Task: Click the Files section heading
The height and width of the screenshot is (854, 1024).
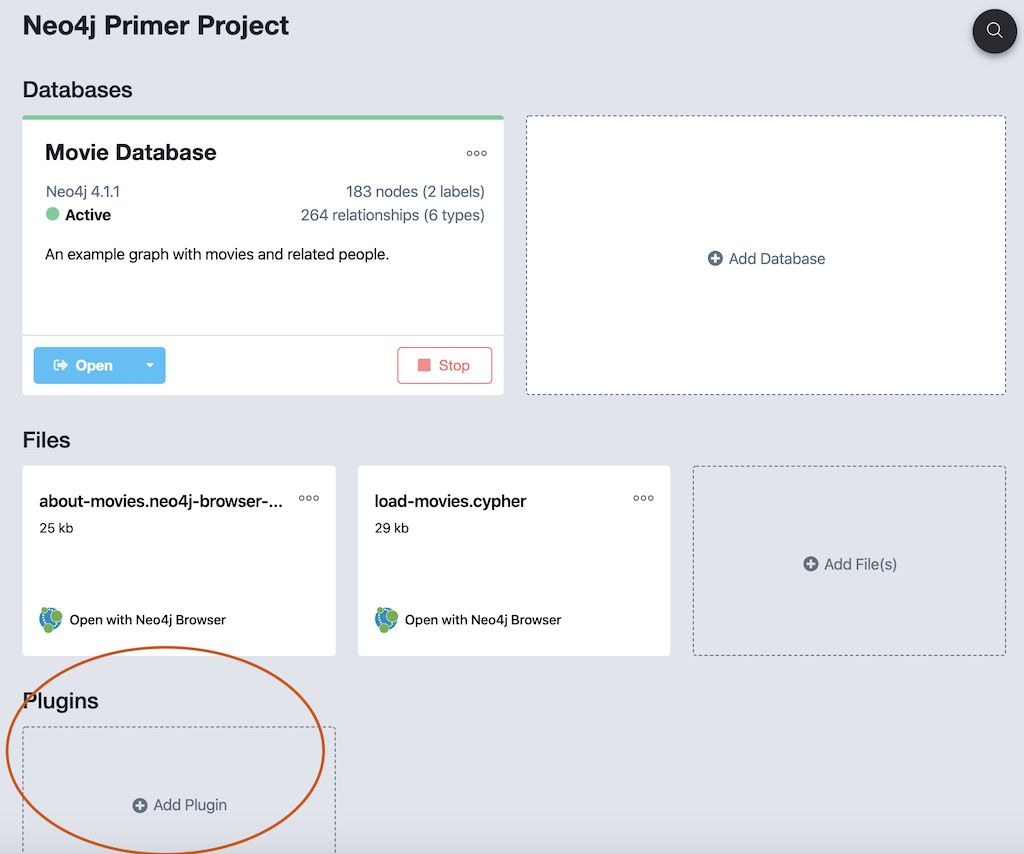Action: tap(46, 440)
